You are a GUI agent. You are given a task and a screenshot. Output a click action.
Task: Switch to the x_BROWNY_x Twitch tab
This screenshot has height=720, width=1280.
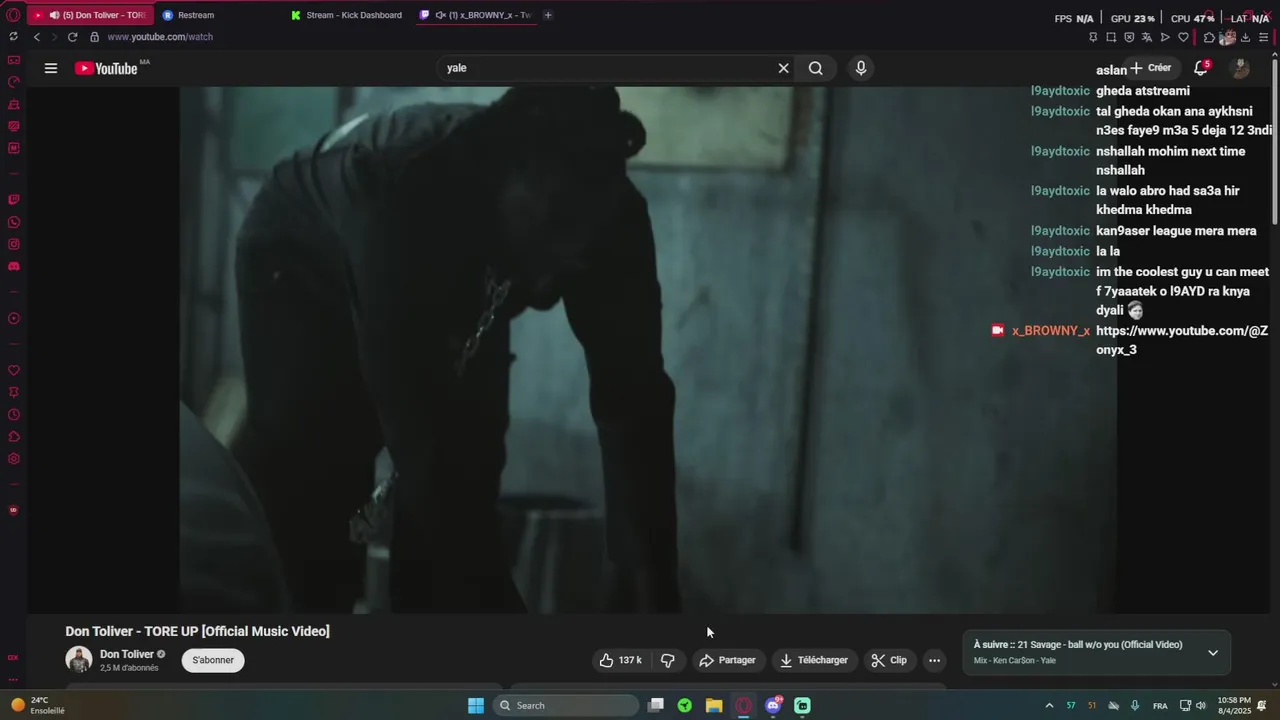coord(476,15)
